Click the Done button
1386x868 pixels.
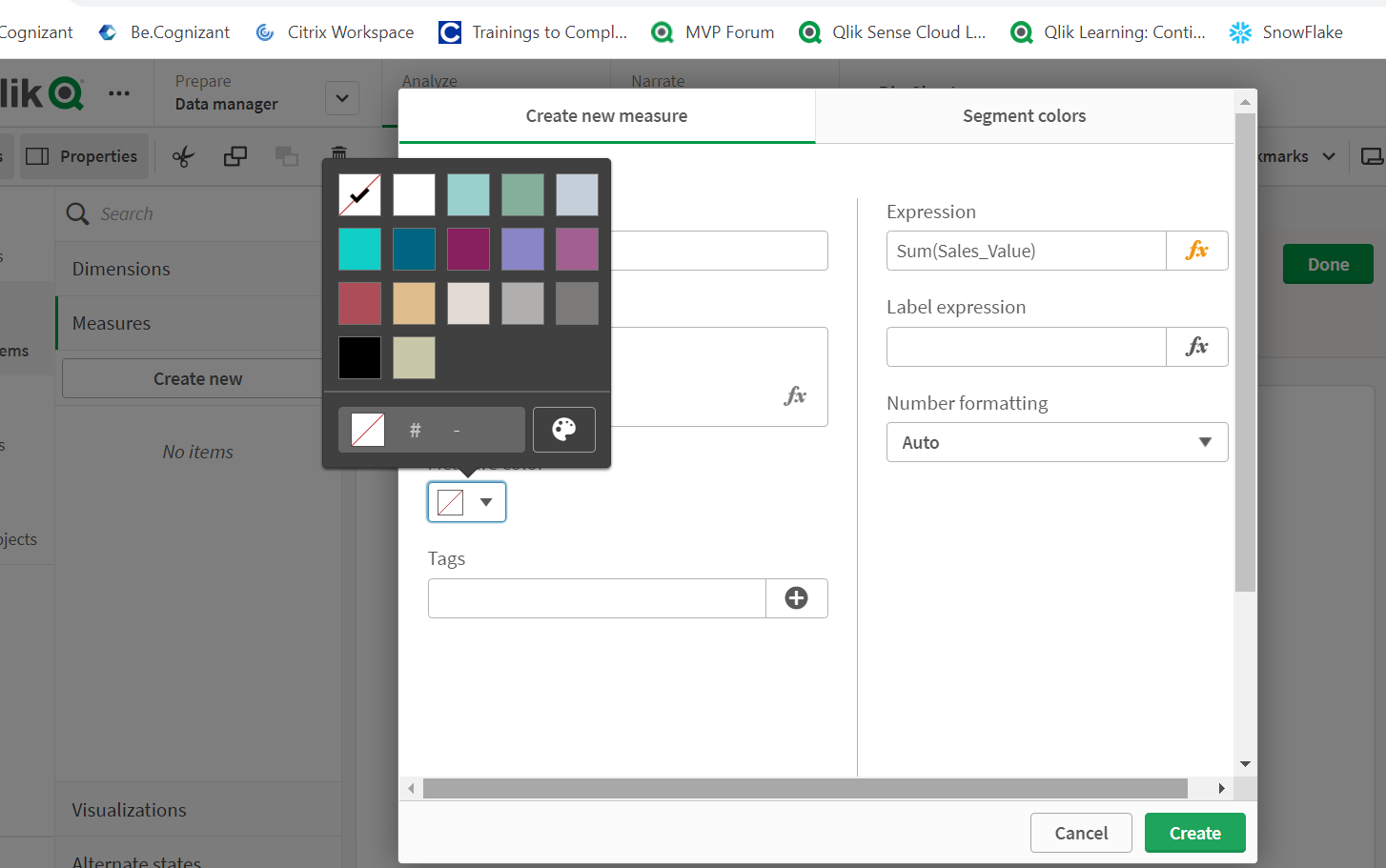click(x=1328, y=264)
